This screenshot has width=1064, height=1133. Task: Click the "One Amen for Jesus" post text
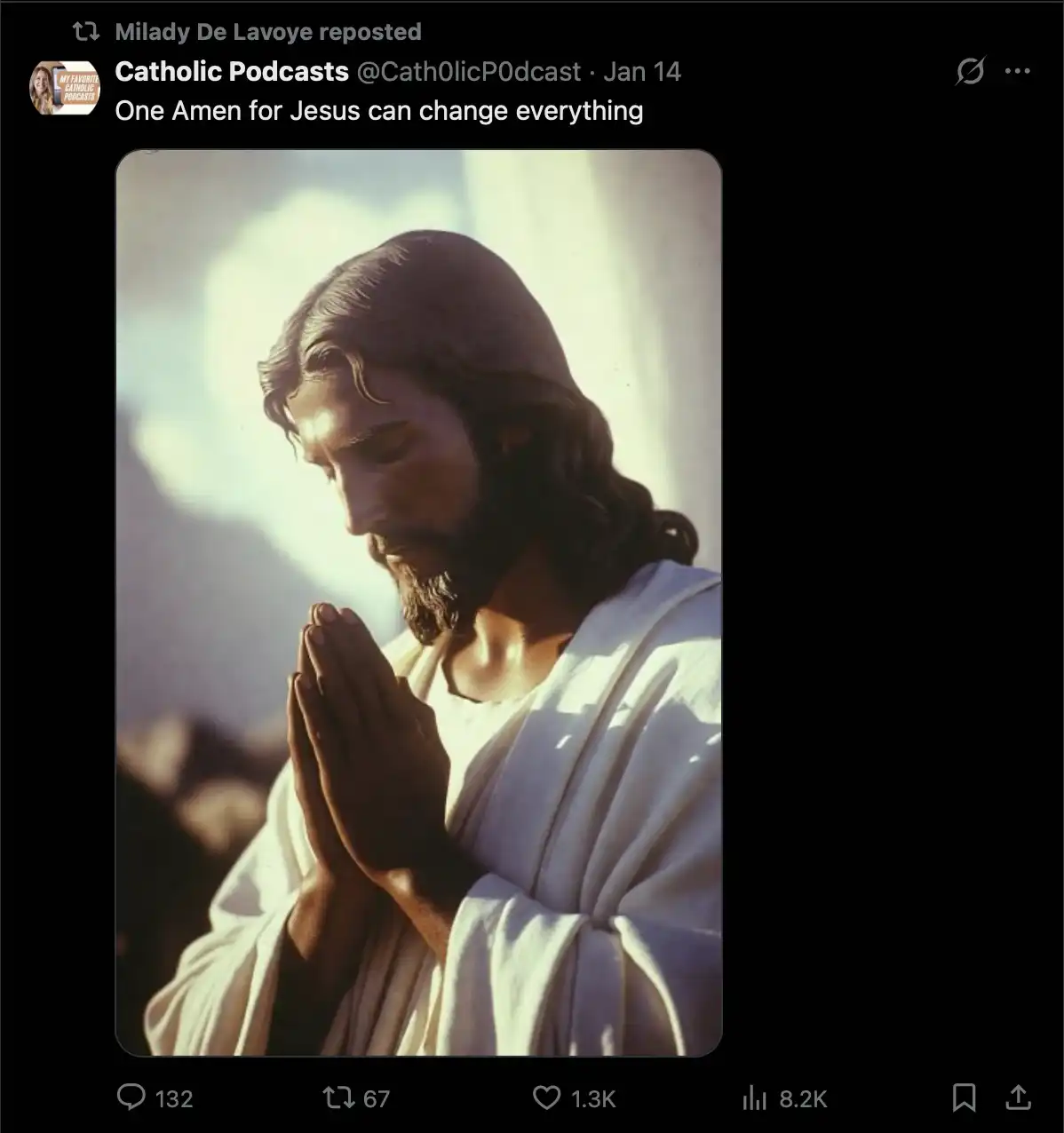379,111
